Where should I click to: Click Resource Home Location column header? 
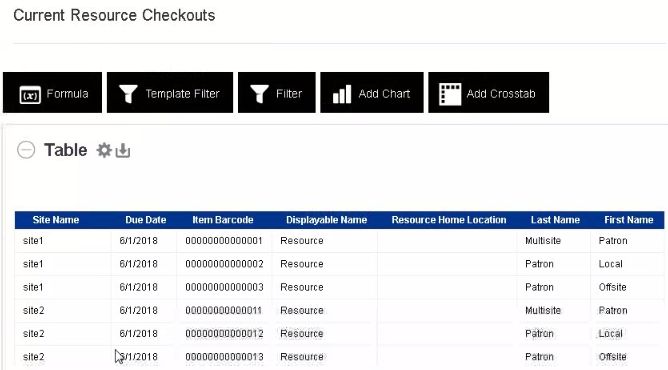(x=449, y=220)
